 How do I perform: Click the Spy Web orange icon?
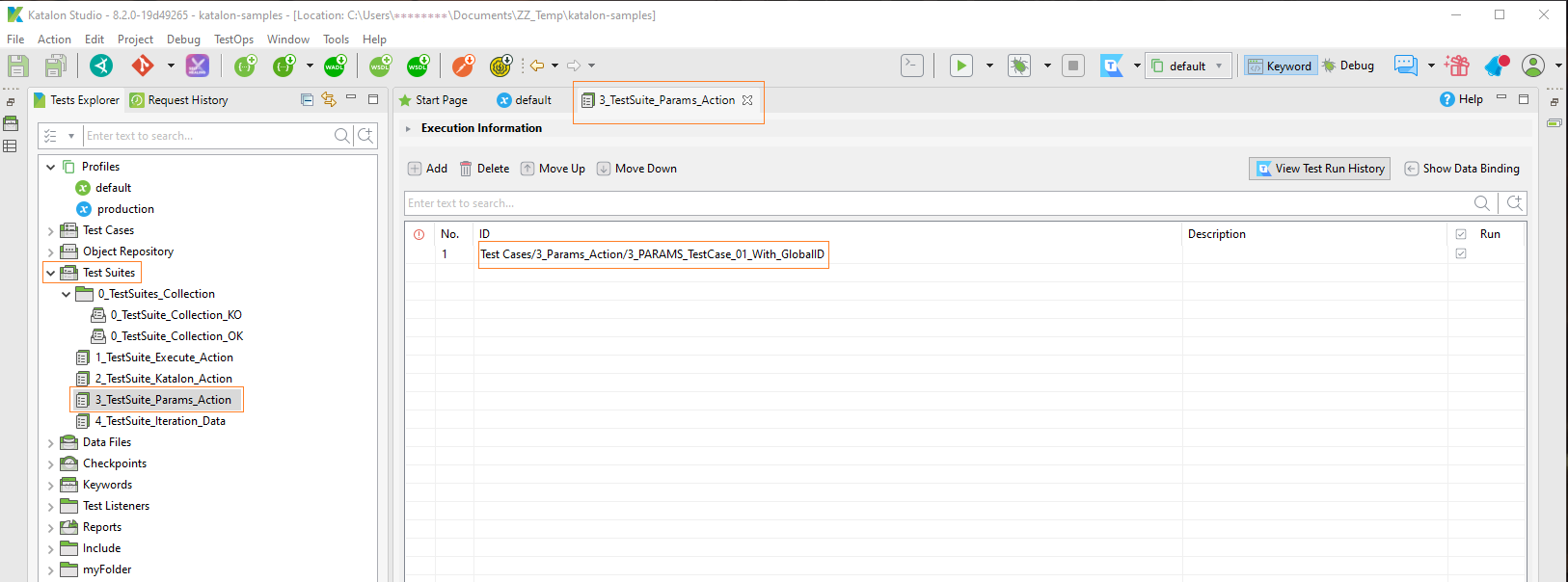coord(463,66)
